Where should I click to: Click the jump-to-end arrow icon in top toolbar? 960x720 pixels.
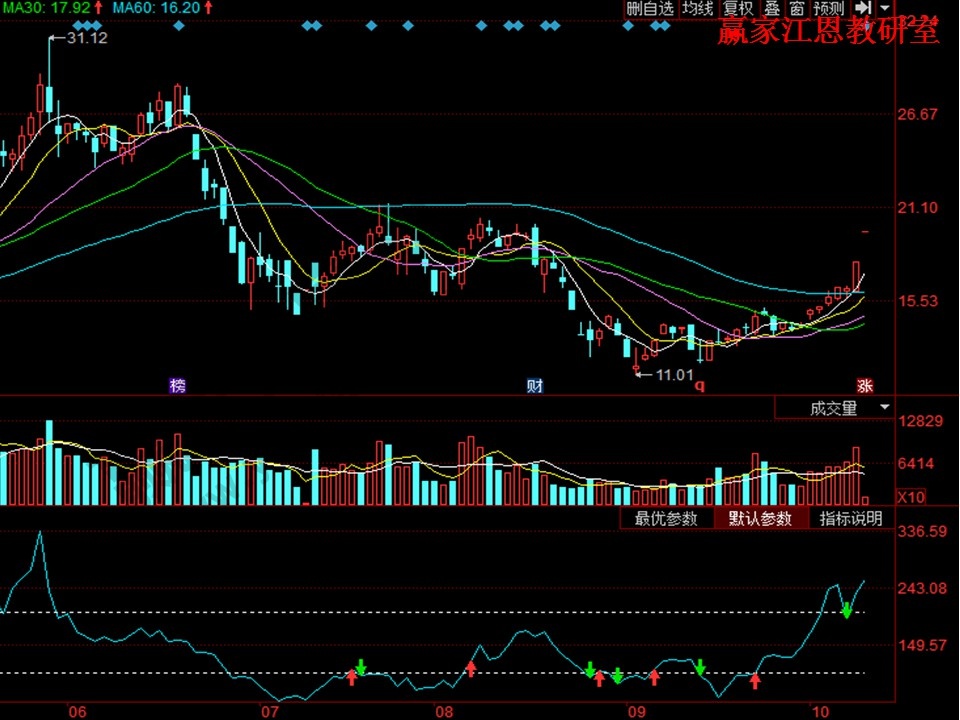pyautogui.click(x=862, y=9)
